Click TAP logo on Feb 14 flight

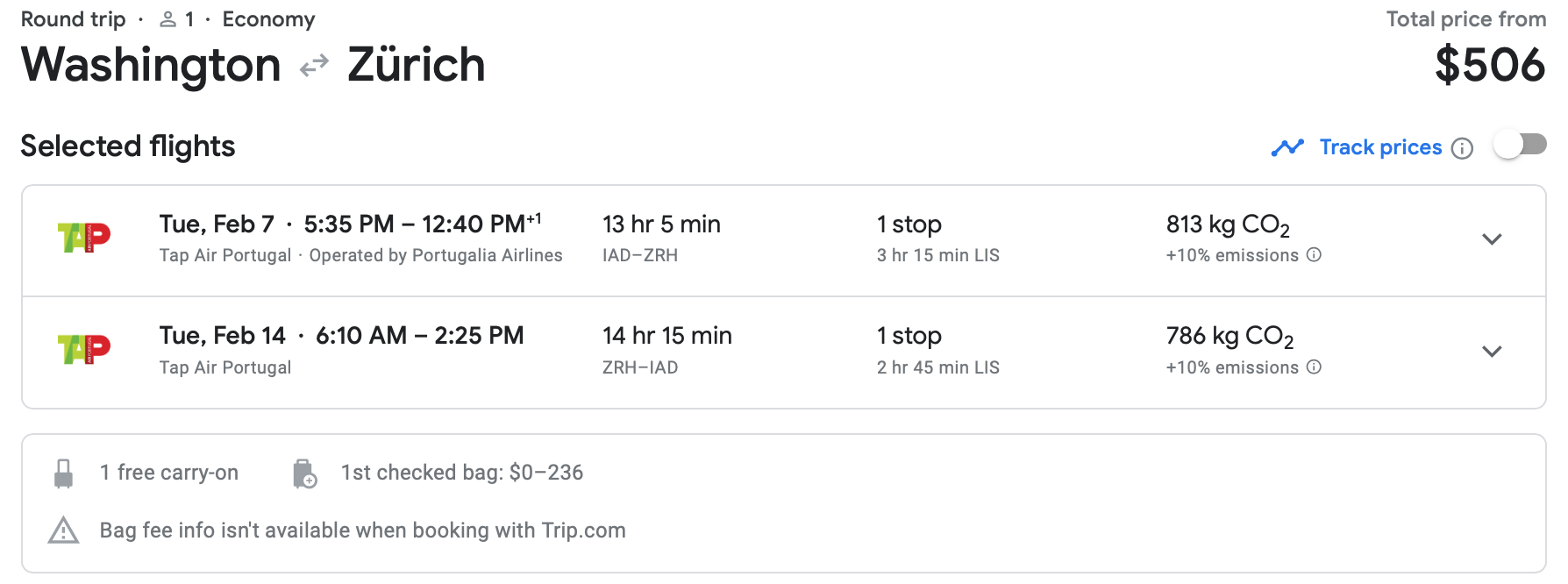[x=83, y=349]
